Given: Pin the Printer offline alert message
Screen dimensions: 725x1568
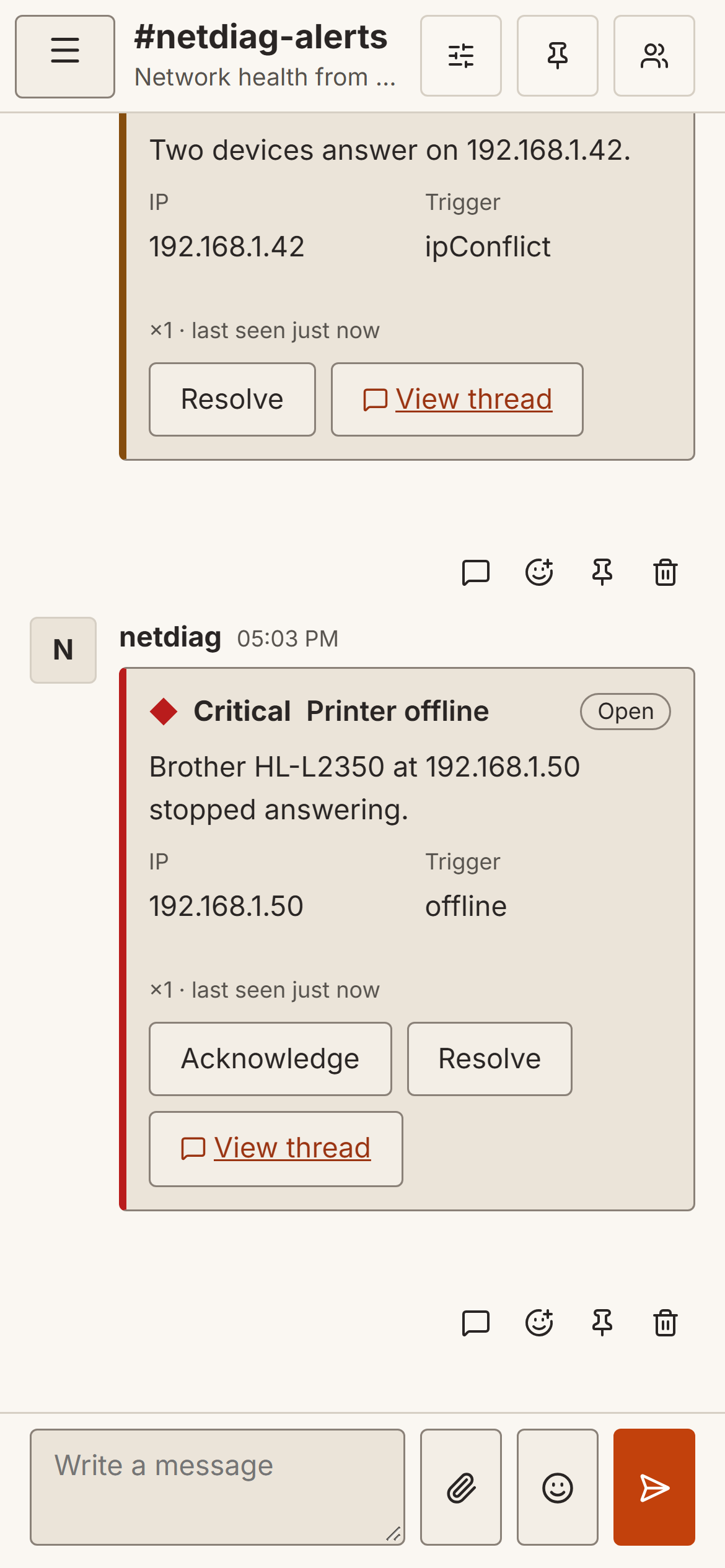Looking at the screenshot, I should point(602,1323).
